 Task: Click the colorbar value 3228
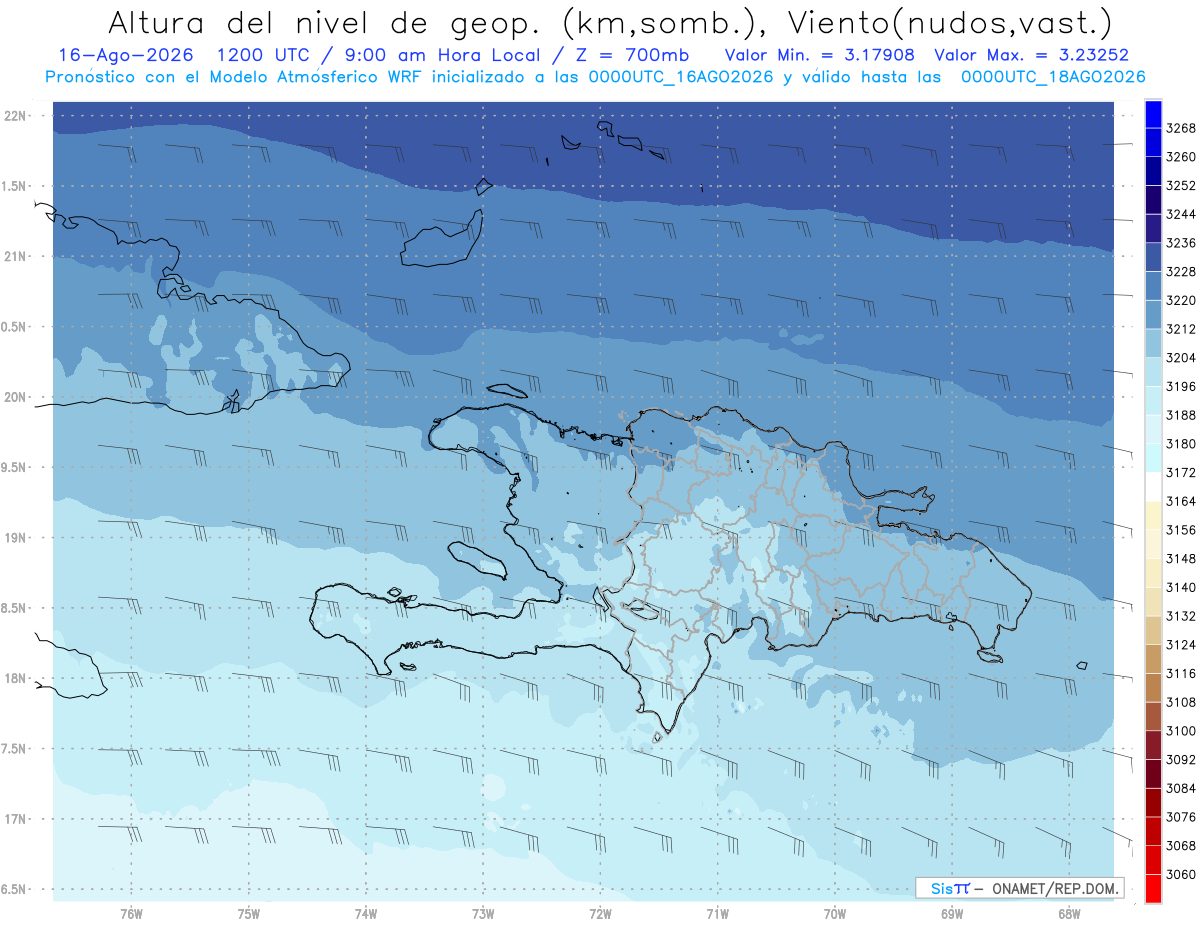coord(1180,272)
